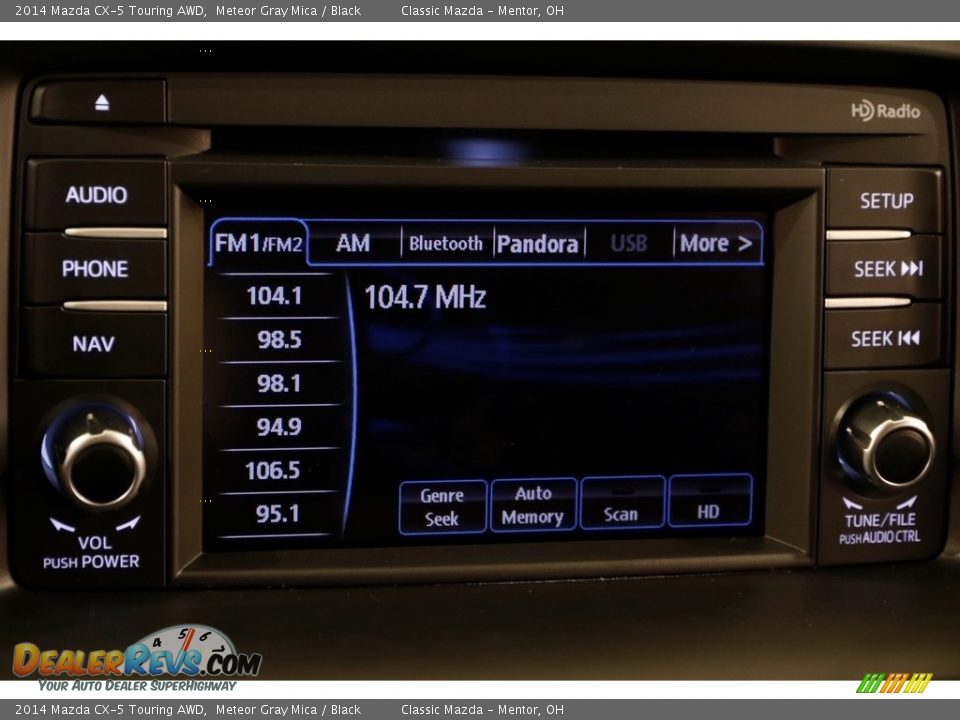The height and width of the screenshot is (720, 960).
Task: Select the Bluetooth audio source
Action: (x=445, y=243)
